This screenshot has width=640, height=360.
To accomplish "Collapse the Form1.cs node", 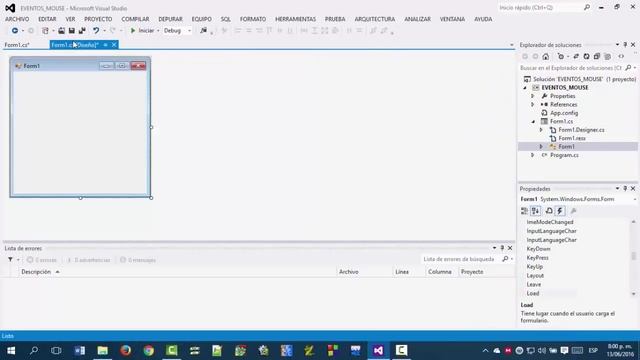I will coord(533,122).
